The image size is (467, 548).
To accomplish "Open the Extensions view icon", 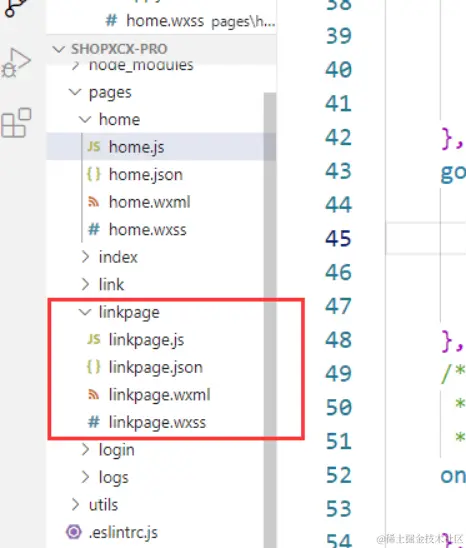I will [16, 123].
